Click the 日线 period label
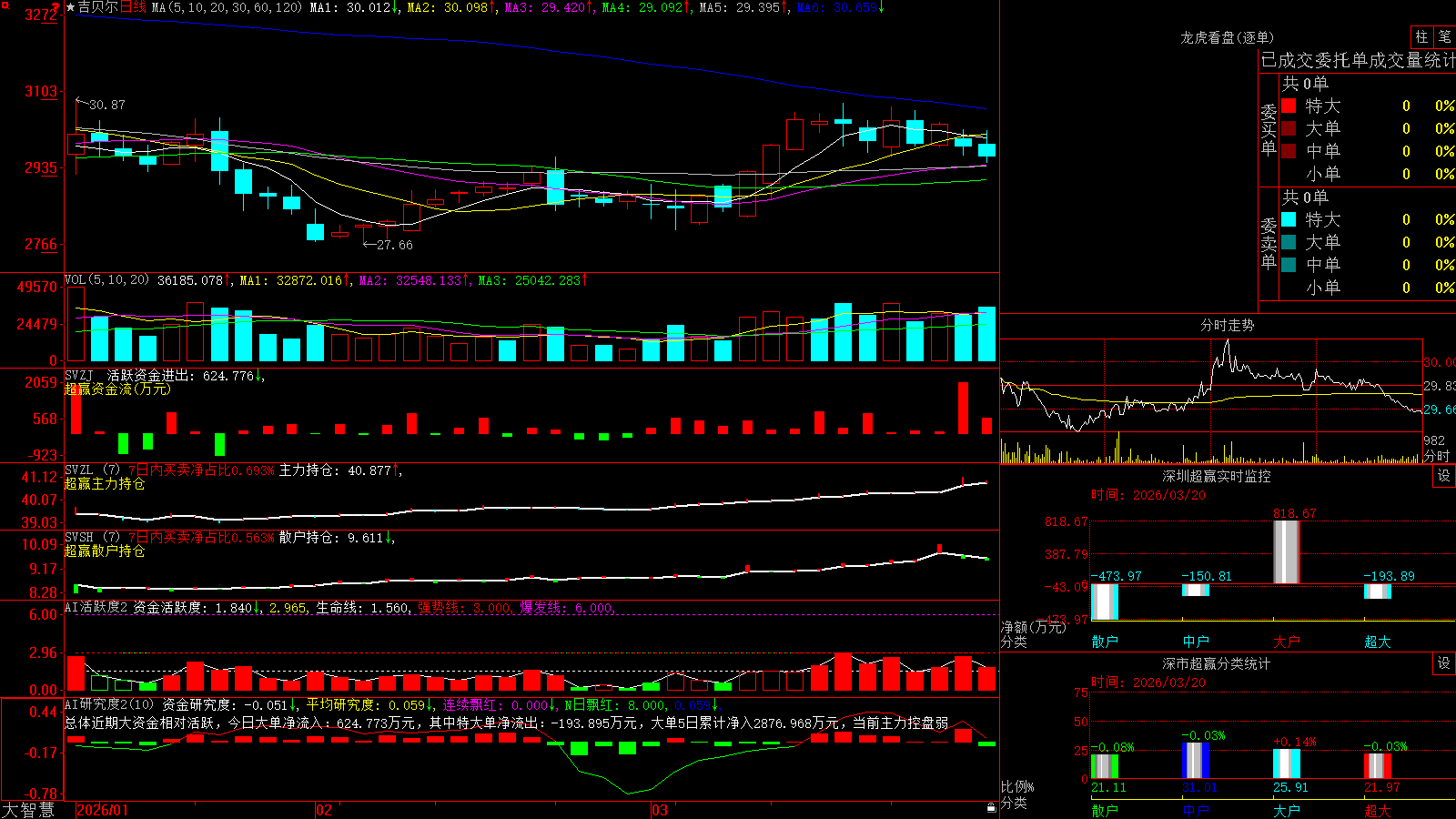1456x819 pixels. click(x=133, y=7)
